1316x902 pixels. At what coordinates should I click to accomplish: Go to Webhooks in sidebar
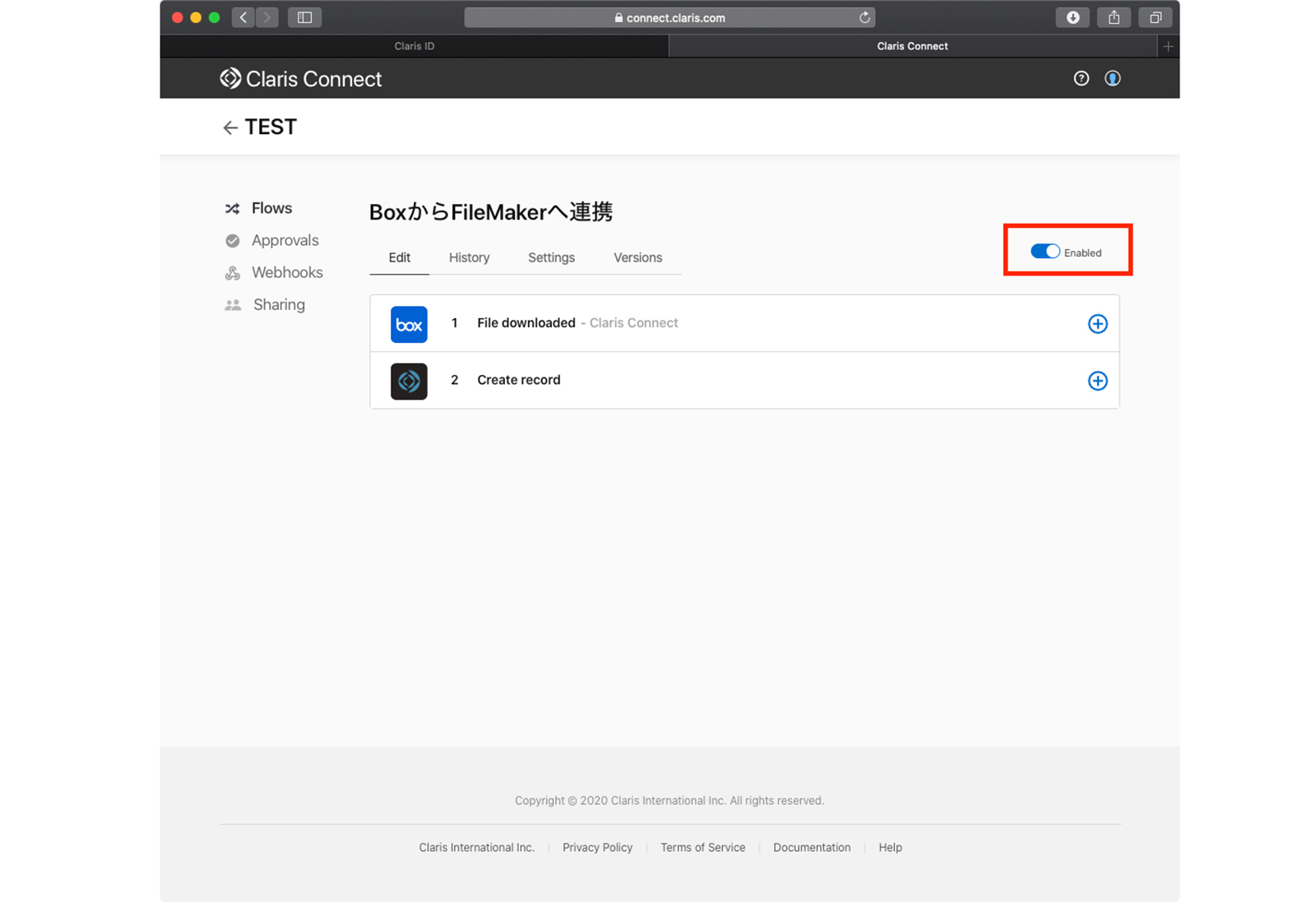click(286, 272)
